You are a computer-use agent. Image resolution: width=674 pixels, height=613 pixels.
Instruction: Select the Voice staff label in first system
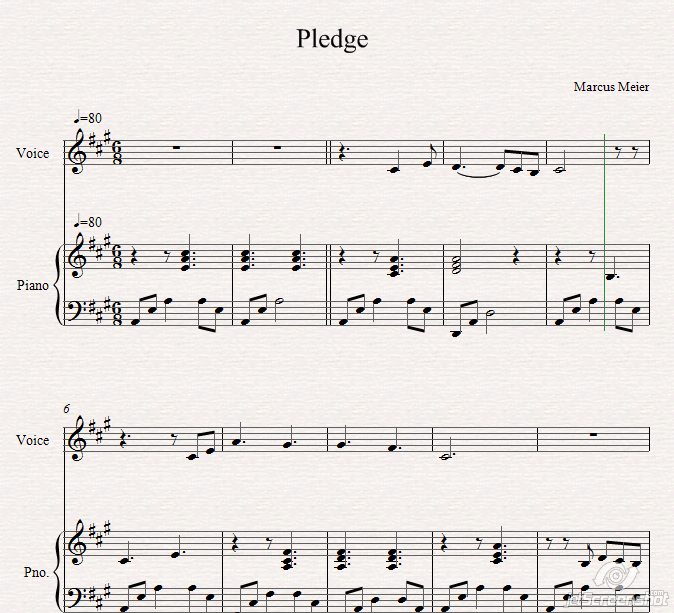[x=33, y=153]
